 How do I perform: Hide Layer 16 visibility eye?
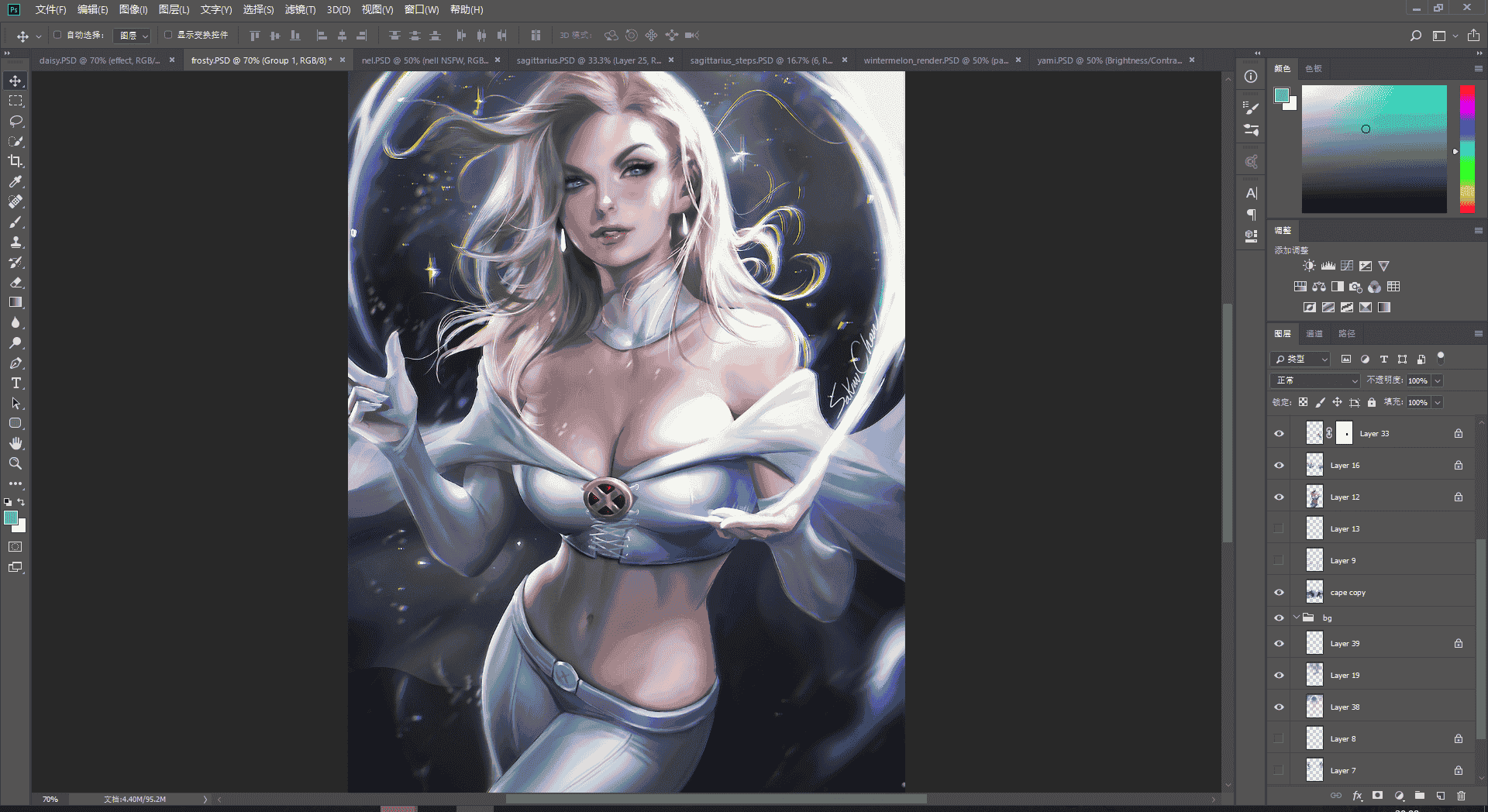(1279, 466)
